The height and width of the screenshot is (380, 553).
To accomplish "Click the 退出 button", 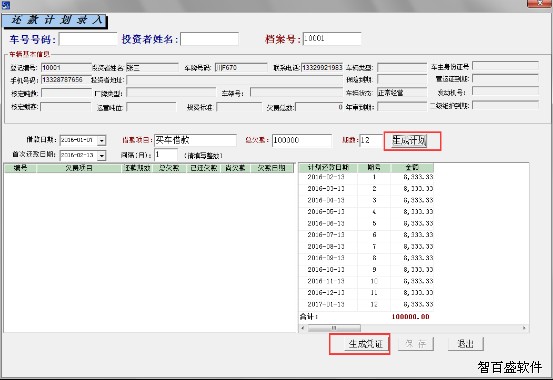I will tap(466, 344).
